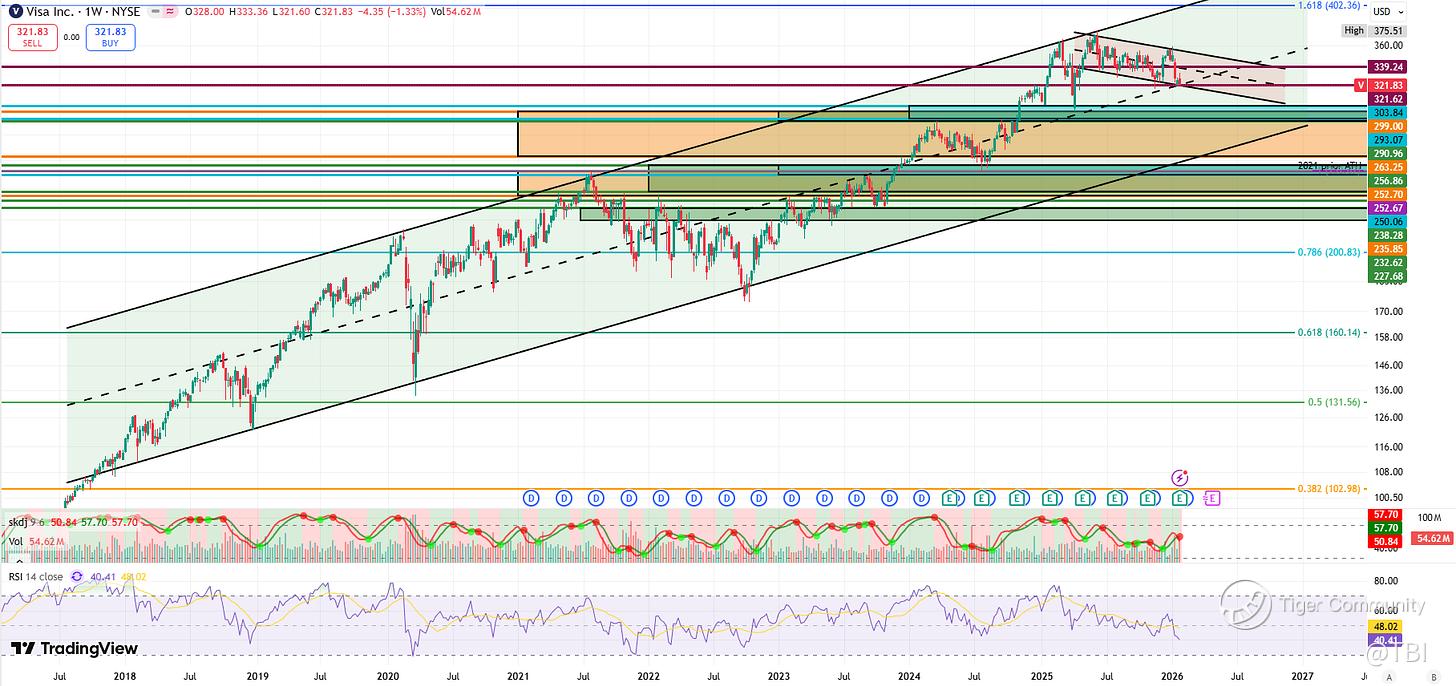
Task: Select the 0.5 (131.56) Fibonacci label
Action: coord(1335,402)
